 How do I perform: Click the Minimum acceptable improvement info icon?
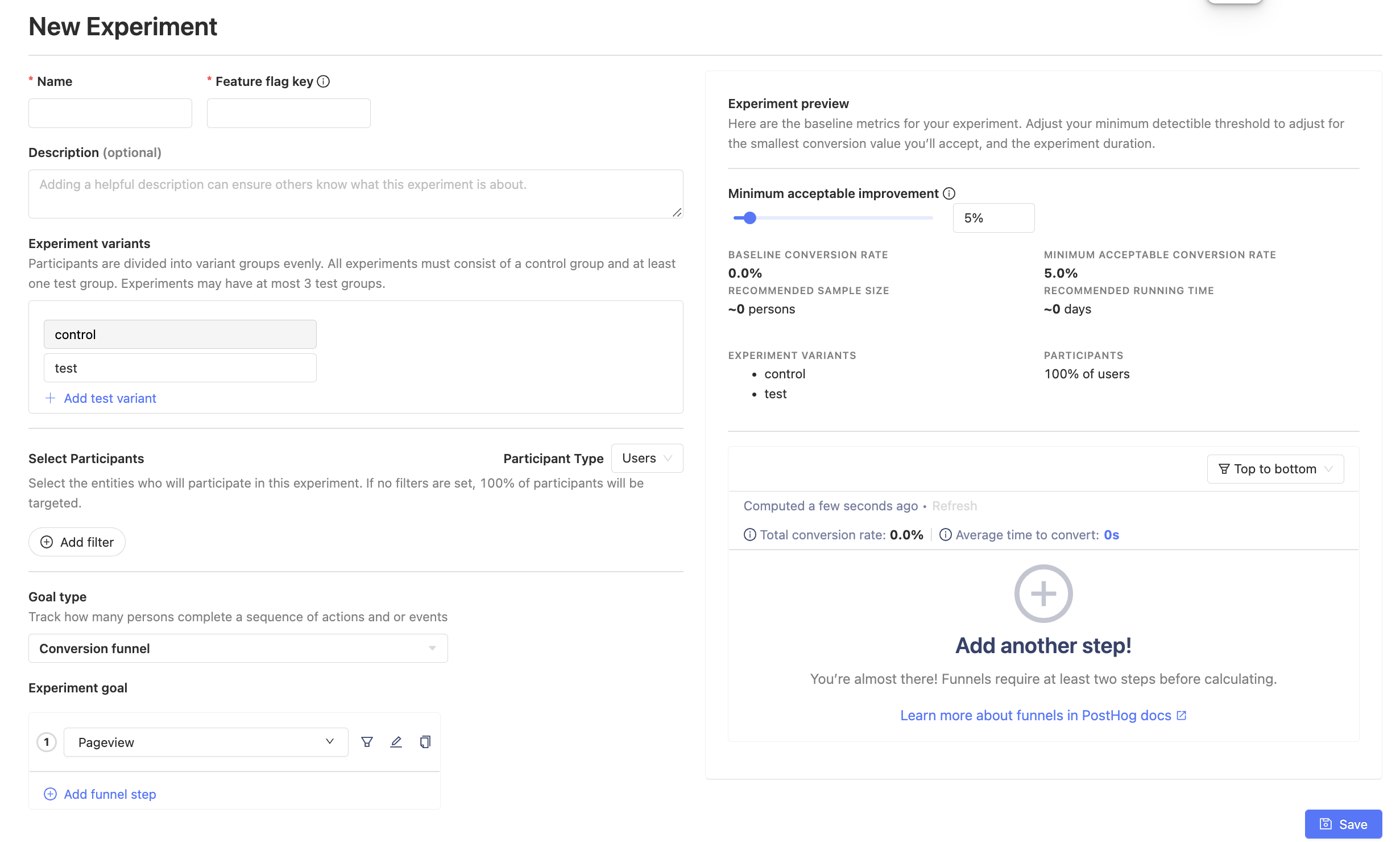tap(948, 193)
